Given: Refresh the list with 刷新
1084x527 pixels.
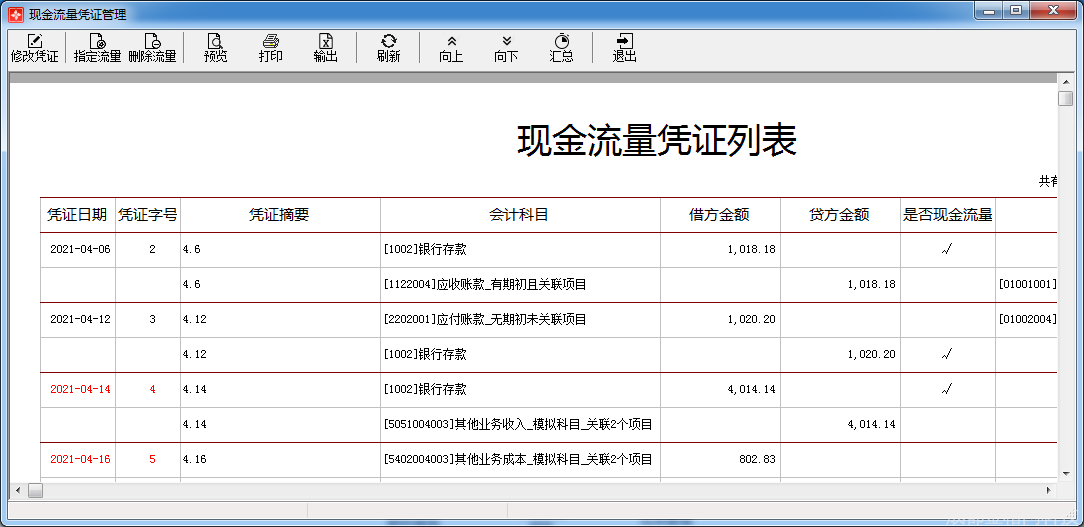Looking at the screenshot, I should [388, 47].
